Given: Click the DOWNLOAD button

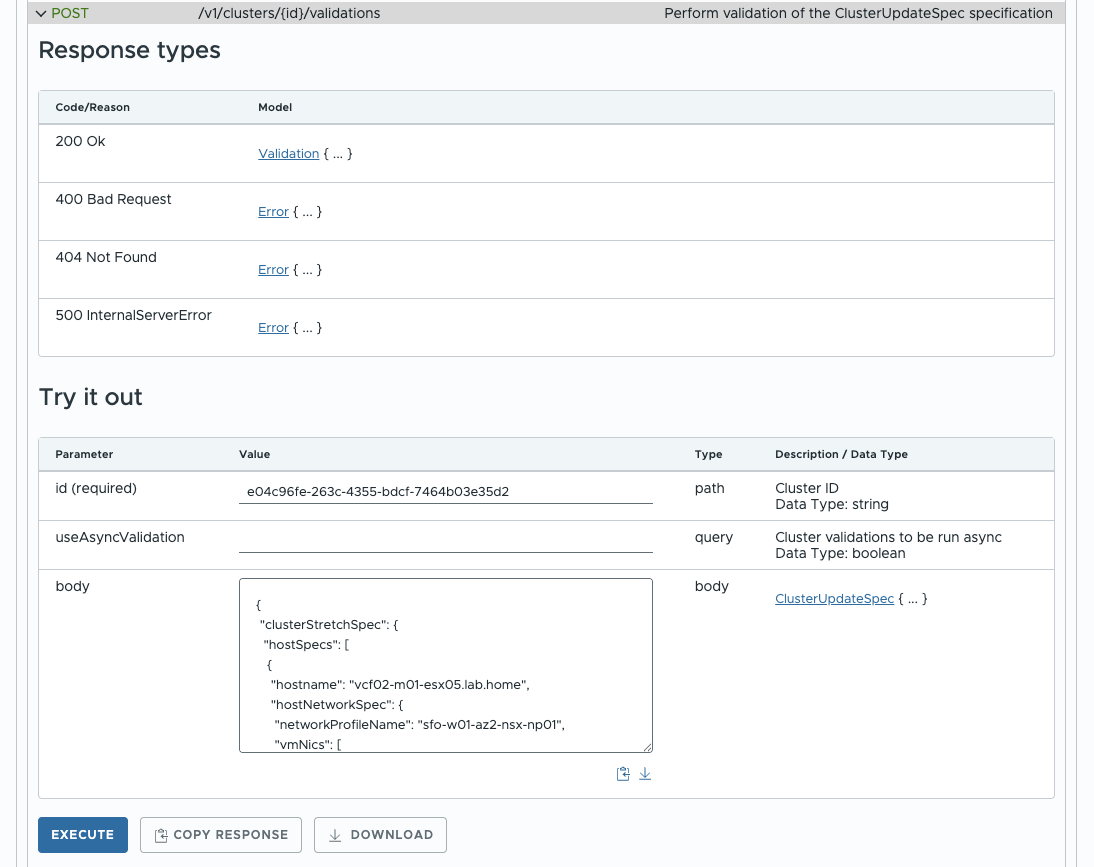Looking at the screenshot, I should click(380, 835).
